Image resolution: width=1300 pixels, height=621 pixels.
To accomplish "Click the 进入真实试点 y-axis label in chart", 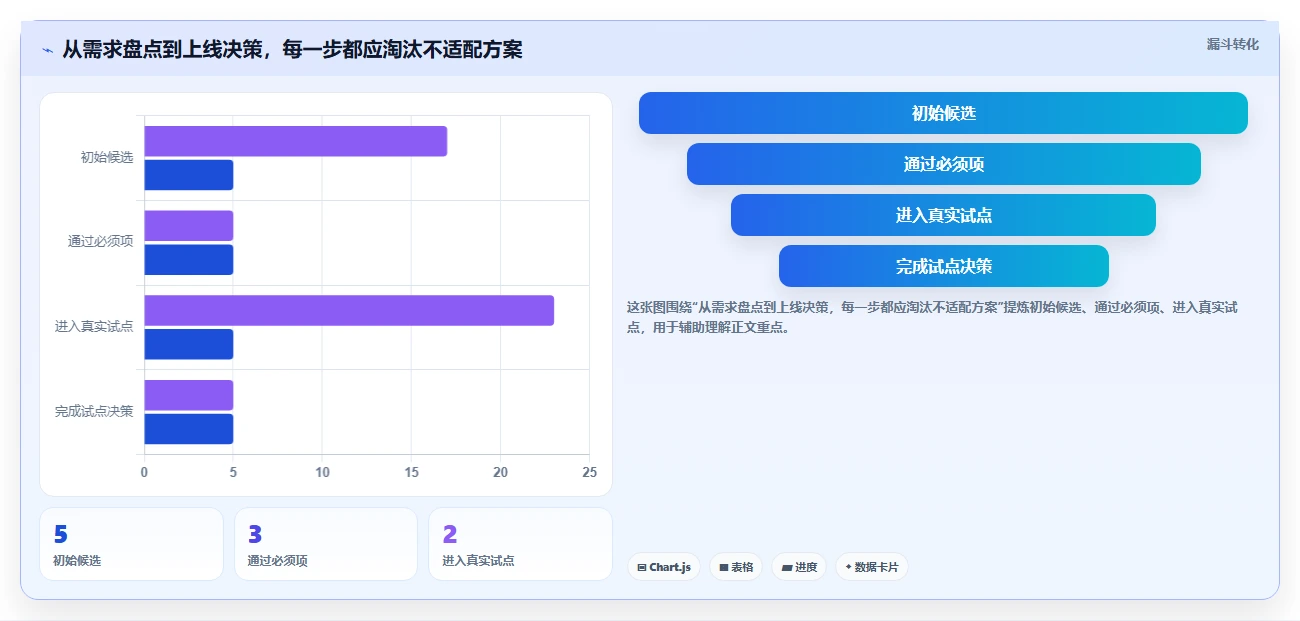I will 94,327.
